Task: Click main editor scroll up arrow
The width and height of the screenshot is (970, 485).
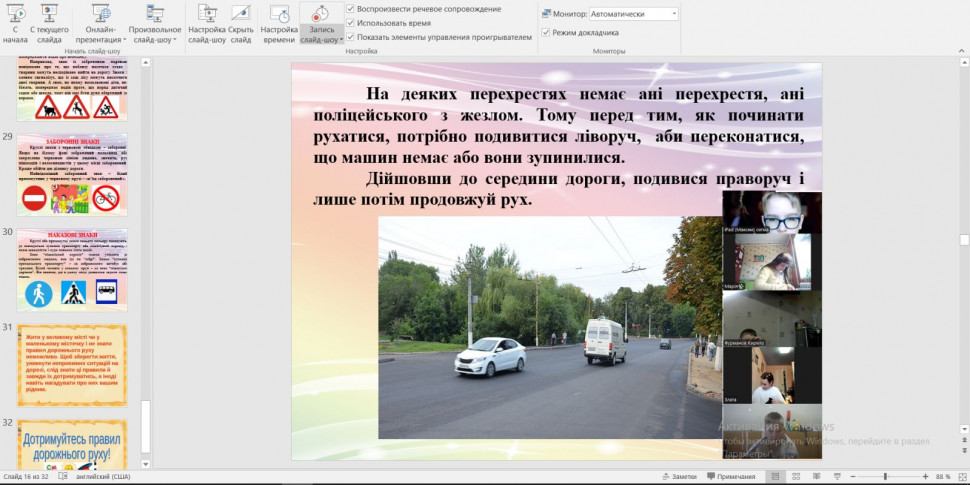Action: [x=964, y=62]
